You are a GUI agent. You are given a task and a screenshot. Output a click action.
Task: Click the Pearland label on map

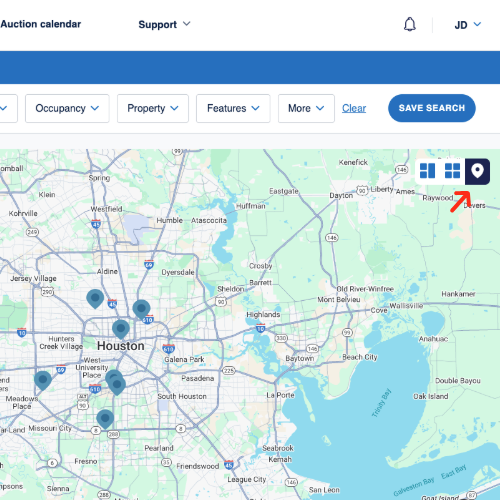[159, 448]
